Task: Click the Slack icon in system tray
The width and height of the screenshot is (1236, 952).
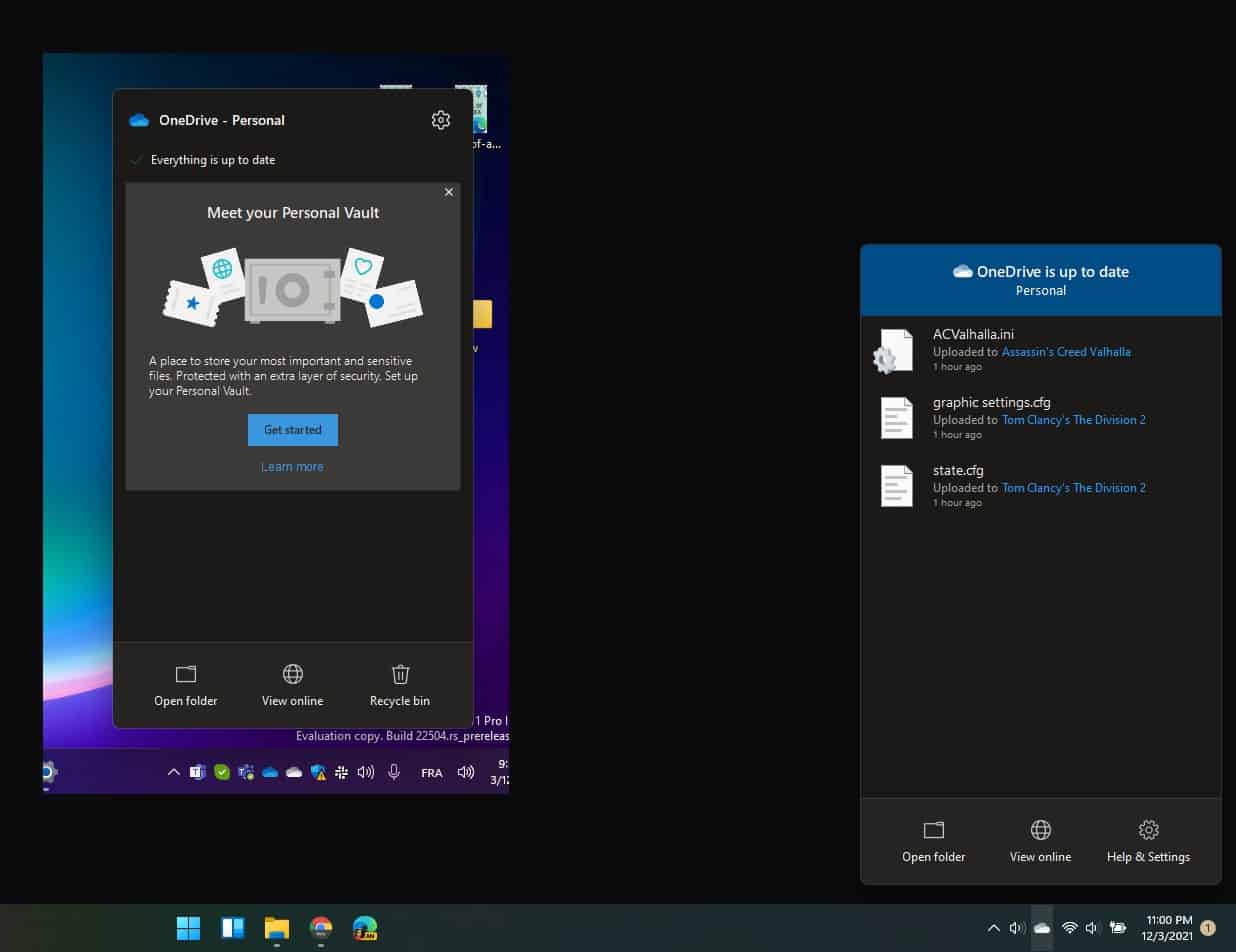Action: [x=342, y=772]
